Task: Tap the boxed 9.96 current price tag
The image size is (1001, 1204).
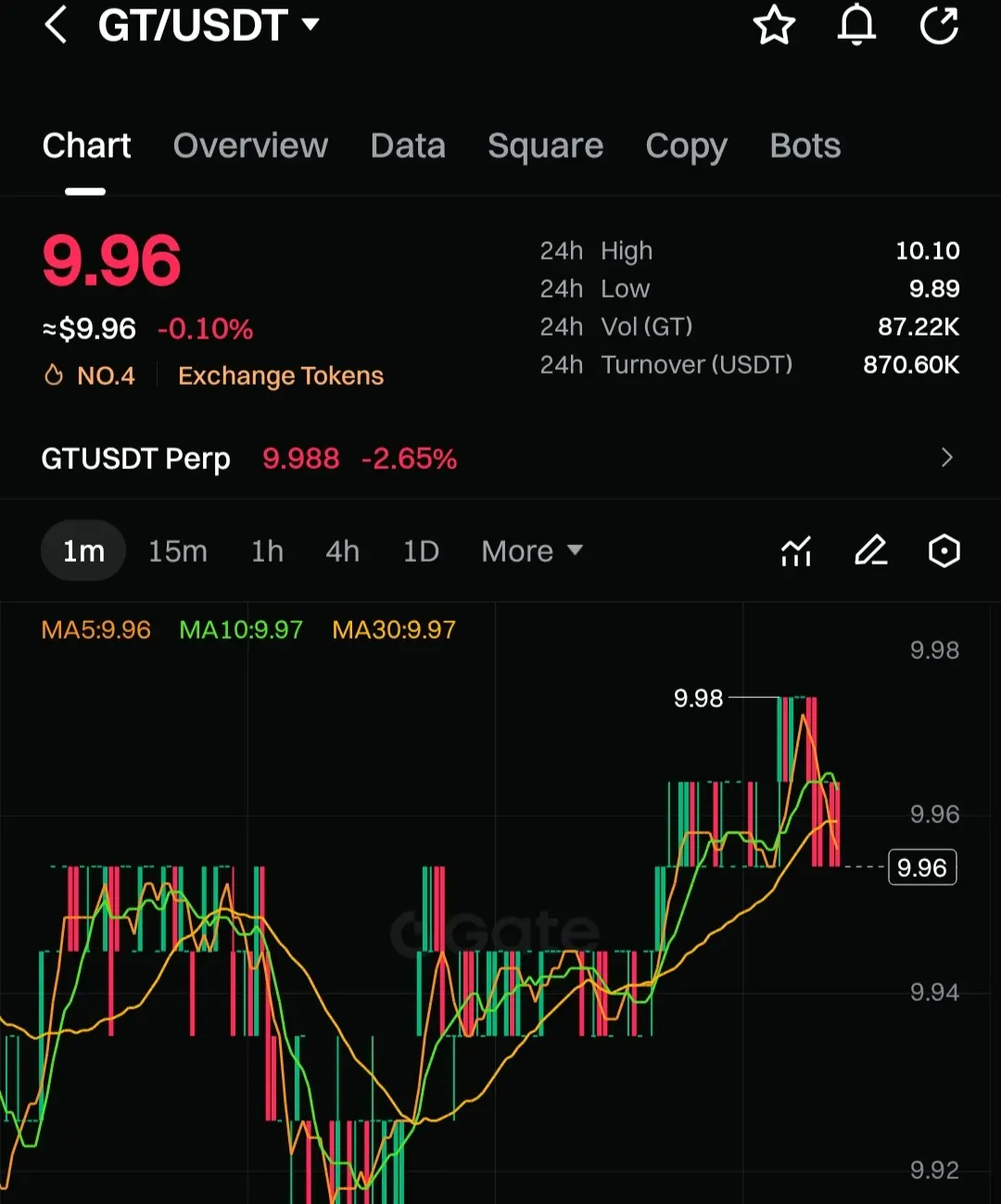Action: (x=922, y=868)
